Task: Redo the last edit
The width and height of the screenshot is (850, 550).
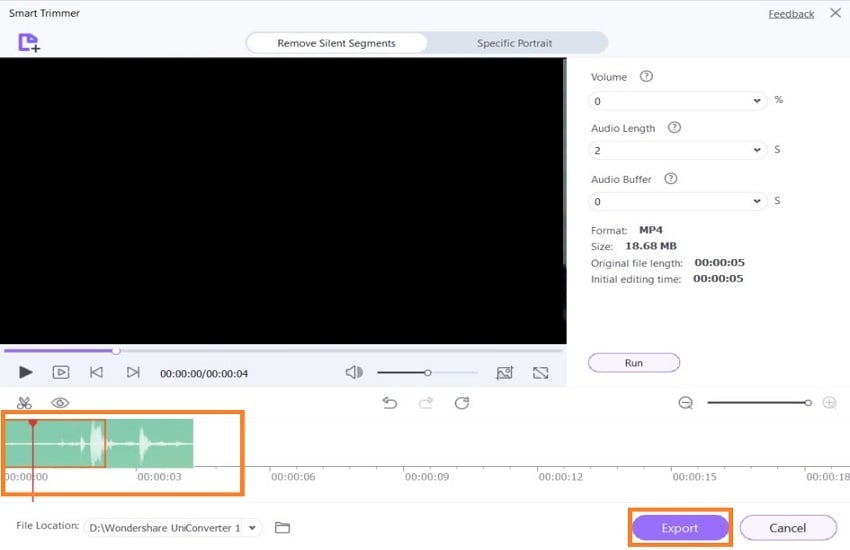Action: tap(426, 403)
